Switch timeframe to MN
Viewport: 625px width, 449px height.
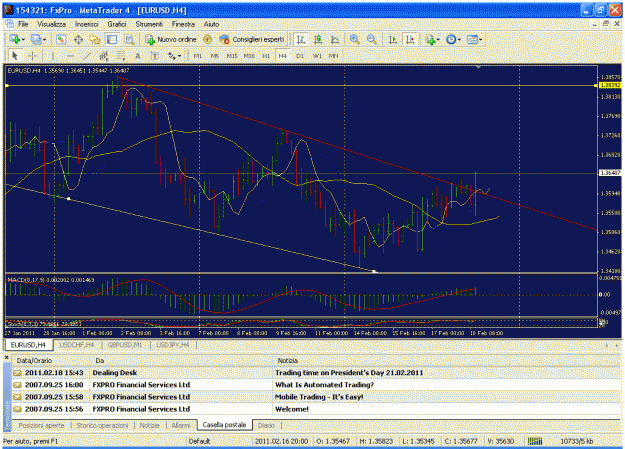tap(333, 56)
